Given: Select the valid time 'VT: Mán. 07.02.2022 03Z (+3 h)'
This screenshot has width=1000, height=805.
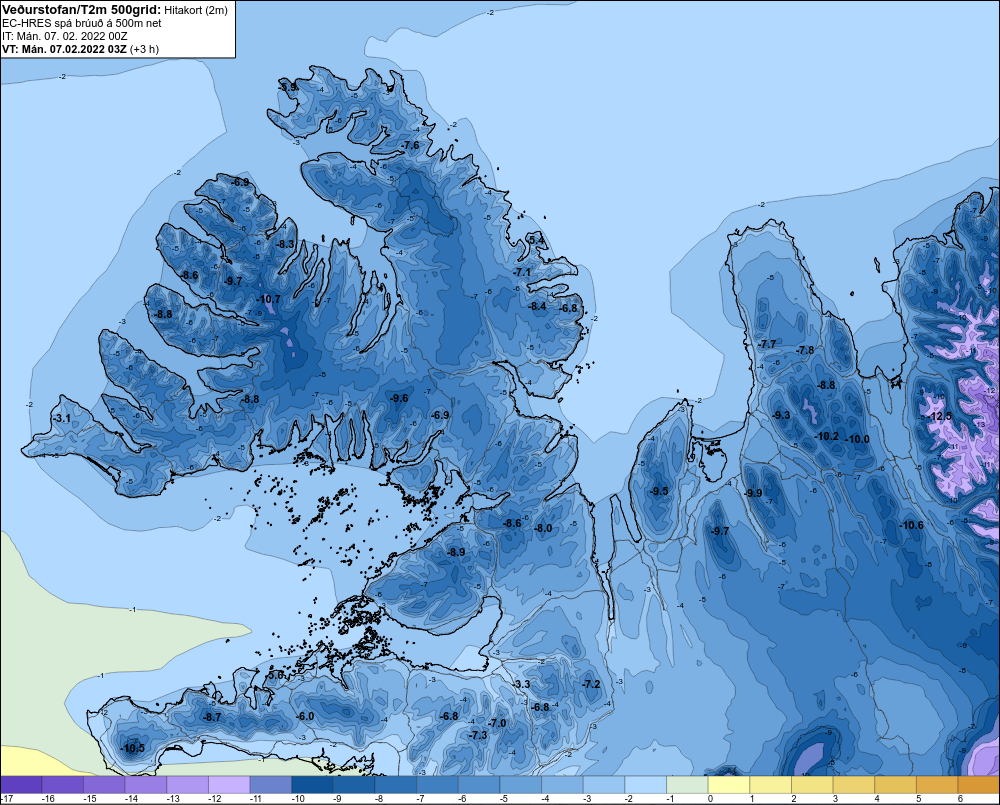Looking at the screenshot, I should tap(80, 49).
